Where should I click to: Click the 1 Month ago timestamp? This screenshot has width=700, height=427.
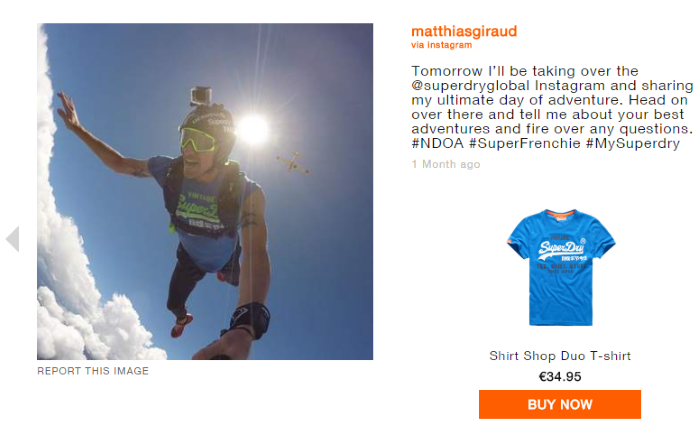click(446, 164)
